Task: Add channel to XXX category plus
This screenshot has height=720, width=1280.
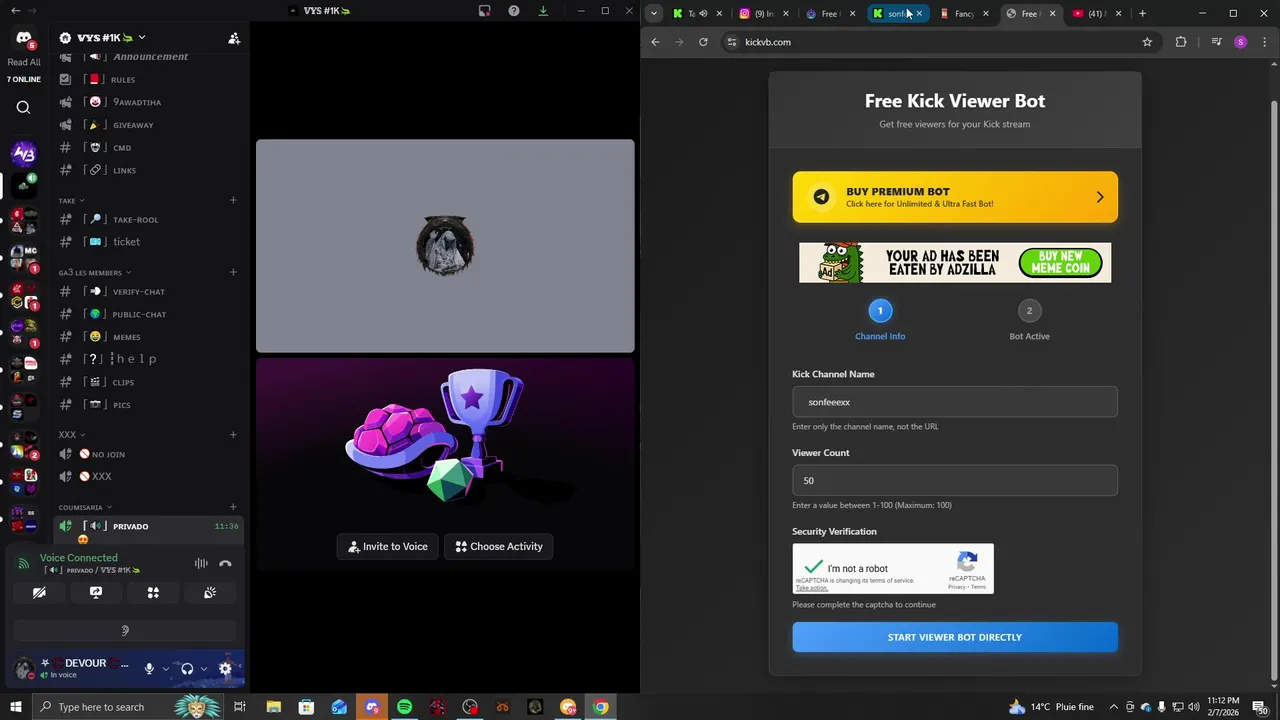Action: pyautogui.click(x=233, y=435)
